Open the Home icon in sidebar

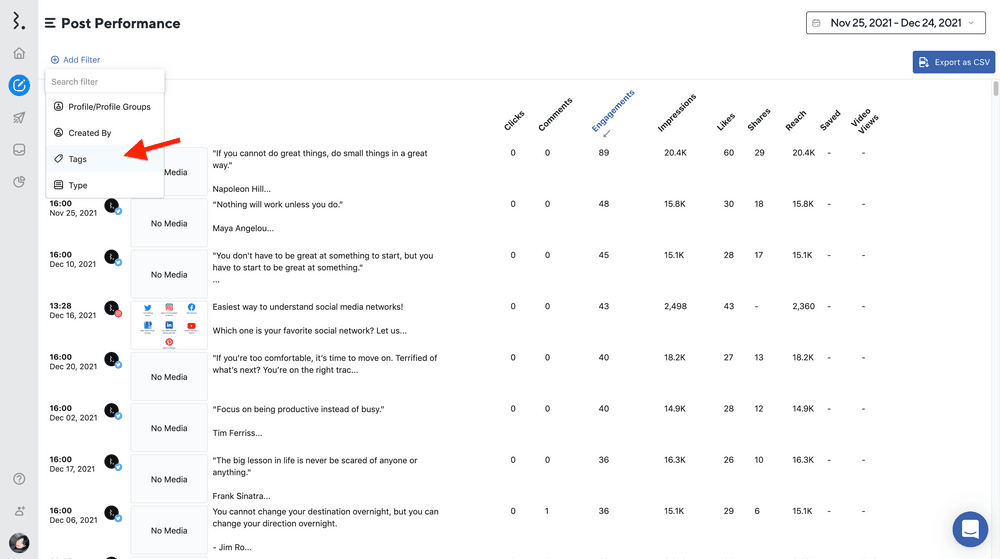(x=19, y=53)
